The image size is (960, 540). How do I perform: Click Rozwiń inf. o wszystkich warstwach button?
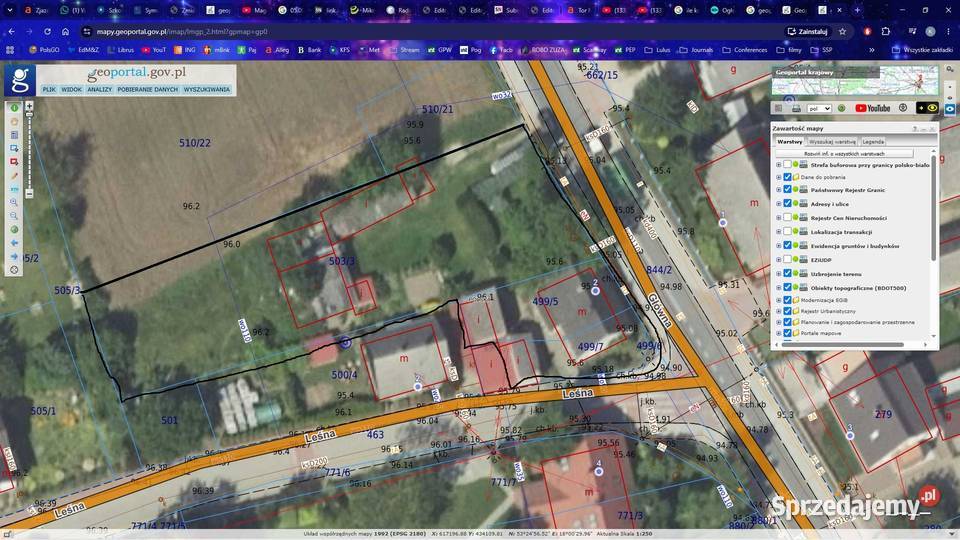pyautogui.click(x=844, y=154)
